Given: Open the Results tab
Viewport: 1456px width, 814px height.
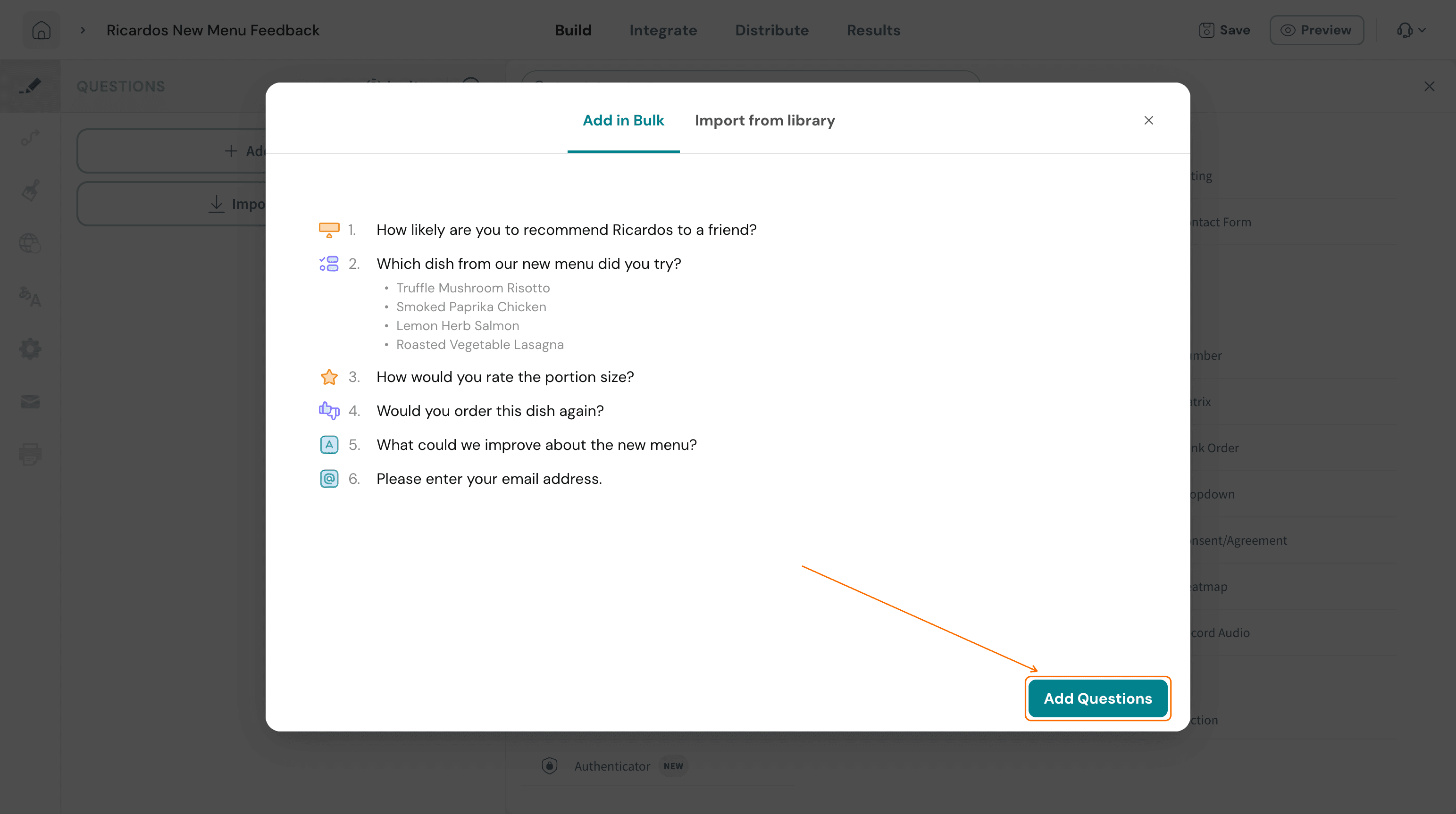Looking at the screenshot, I should [873, 30].
